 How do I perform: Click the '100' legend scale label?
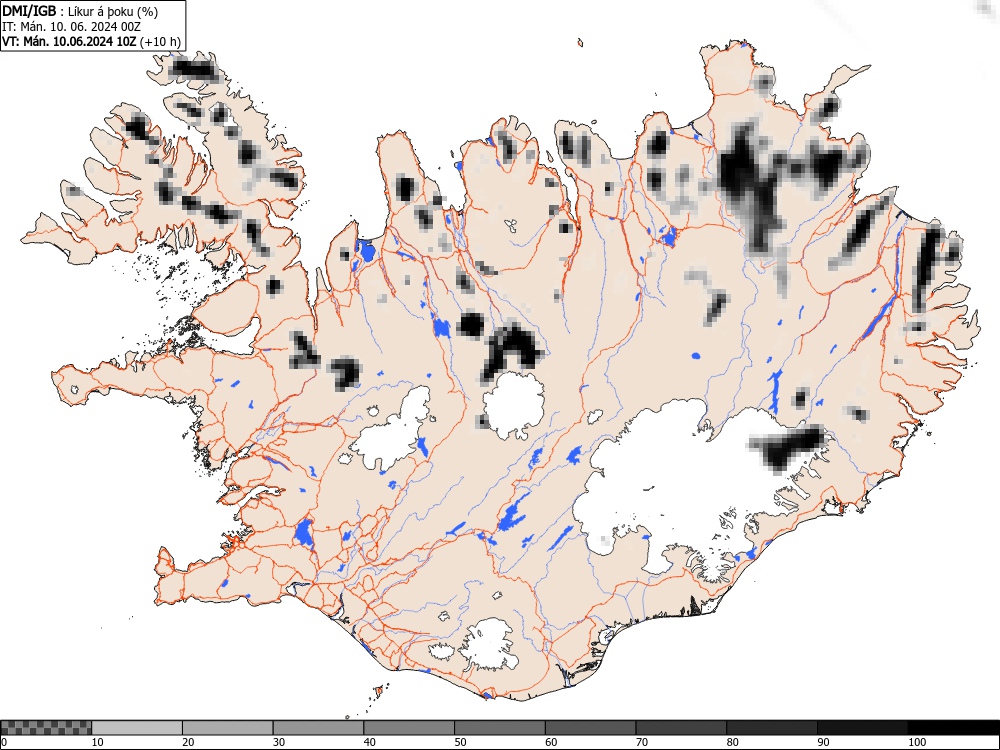916,742
